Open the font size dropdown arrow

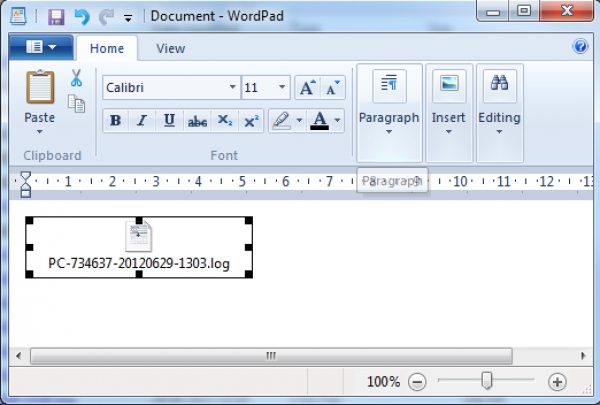[282, 87]
